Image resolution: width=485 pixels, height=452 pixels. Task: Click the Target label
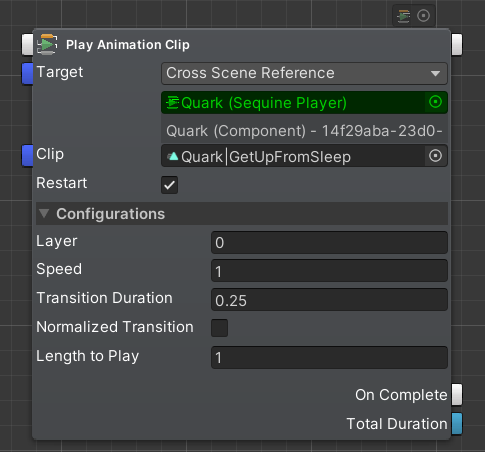(x=60, y=72)
